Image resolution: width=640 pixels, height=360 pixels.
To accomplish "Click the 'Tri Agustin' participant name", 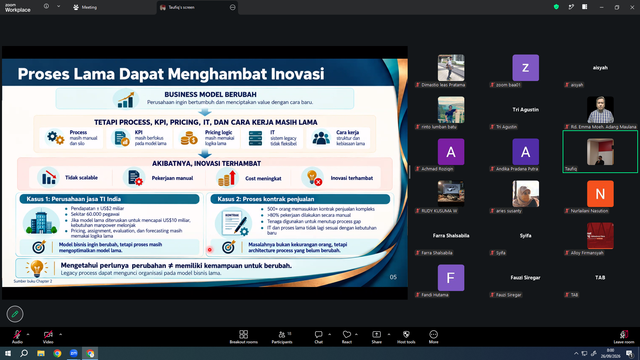I will point(525,110).
